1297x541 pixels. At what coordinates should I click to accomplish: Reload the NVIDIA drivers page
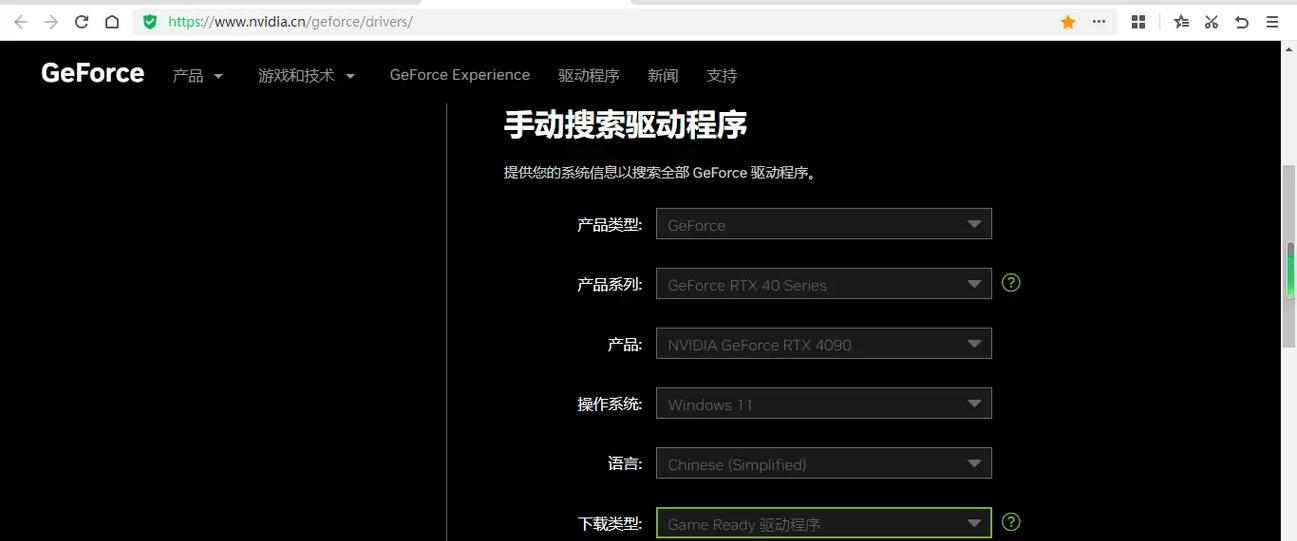81,21
